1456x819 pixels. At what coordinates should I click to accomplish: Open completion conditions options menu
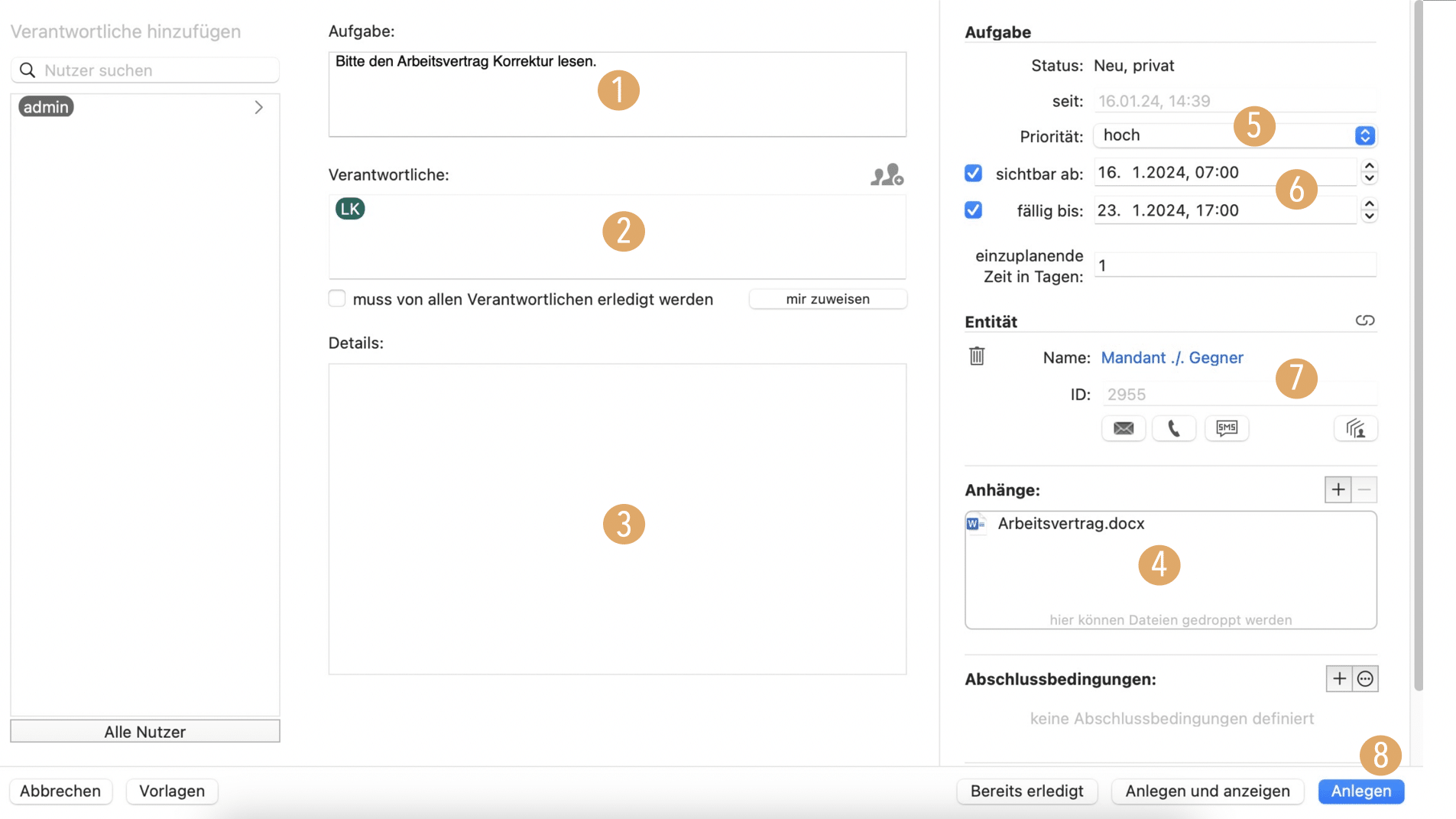(x=1365, y=679)
